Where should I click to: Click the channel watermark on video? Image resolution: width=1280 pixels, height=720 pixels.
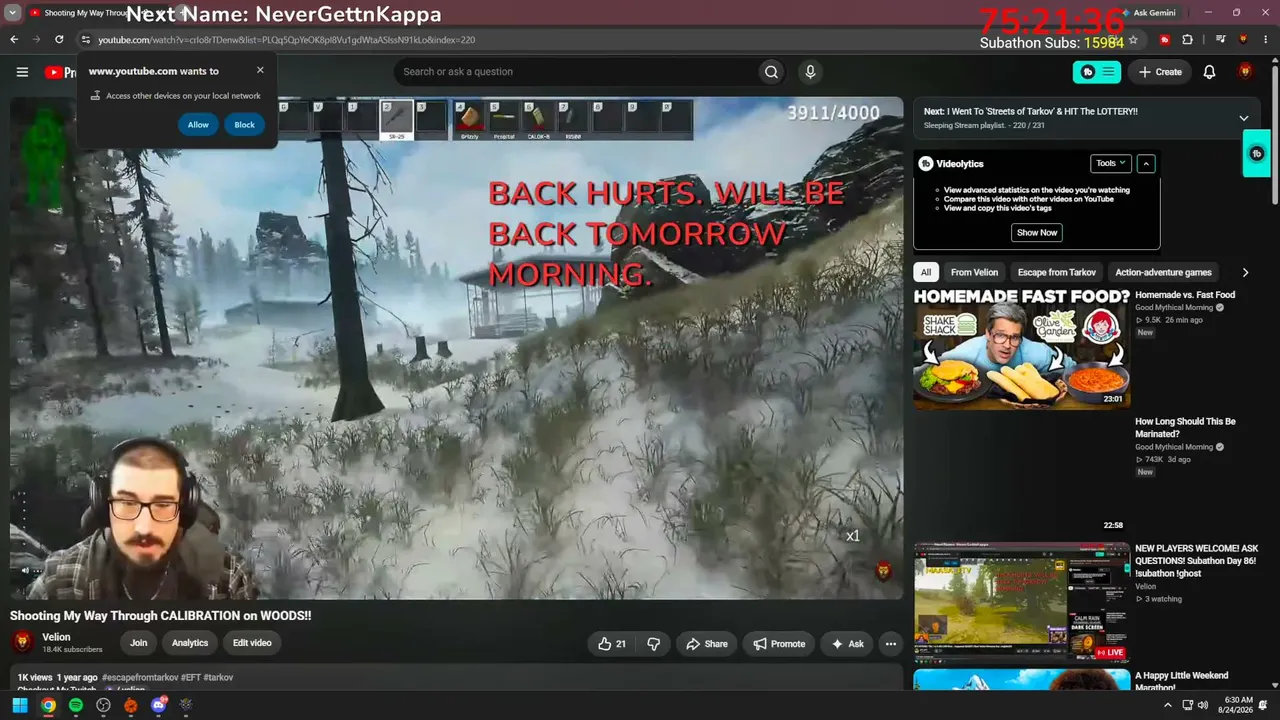(x=883, y=571)
